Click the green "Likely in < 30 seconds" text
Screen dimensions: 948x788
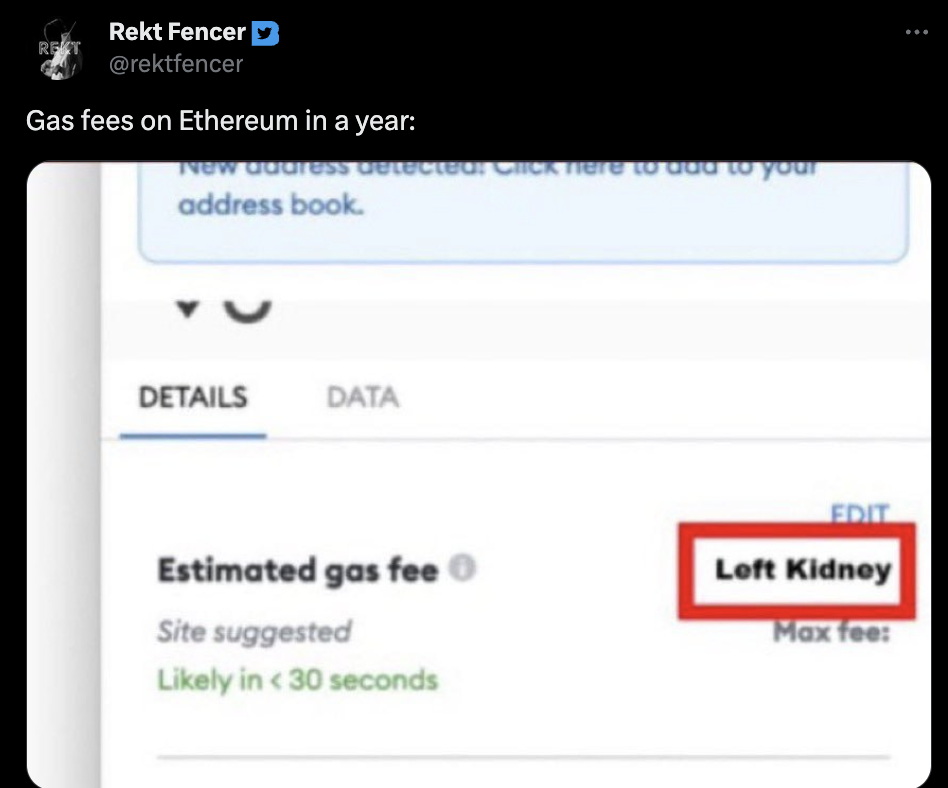pyautogui.click(x=297, y=680)
